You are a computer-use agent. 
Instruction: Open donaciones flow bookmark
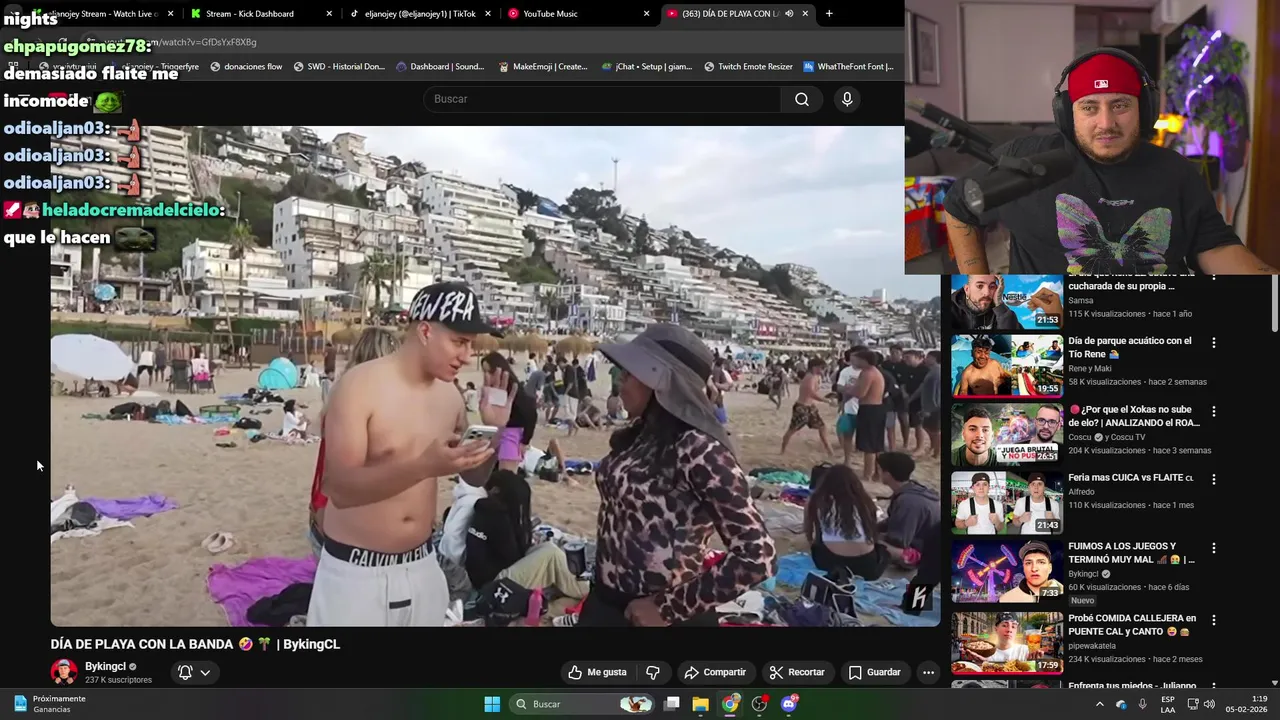click(245, 67)
